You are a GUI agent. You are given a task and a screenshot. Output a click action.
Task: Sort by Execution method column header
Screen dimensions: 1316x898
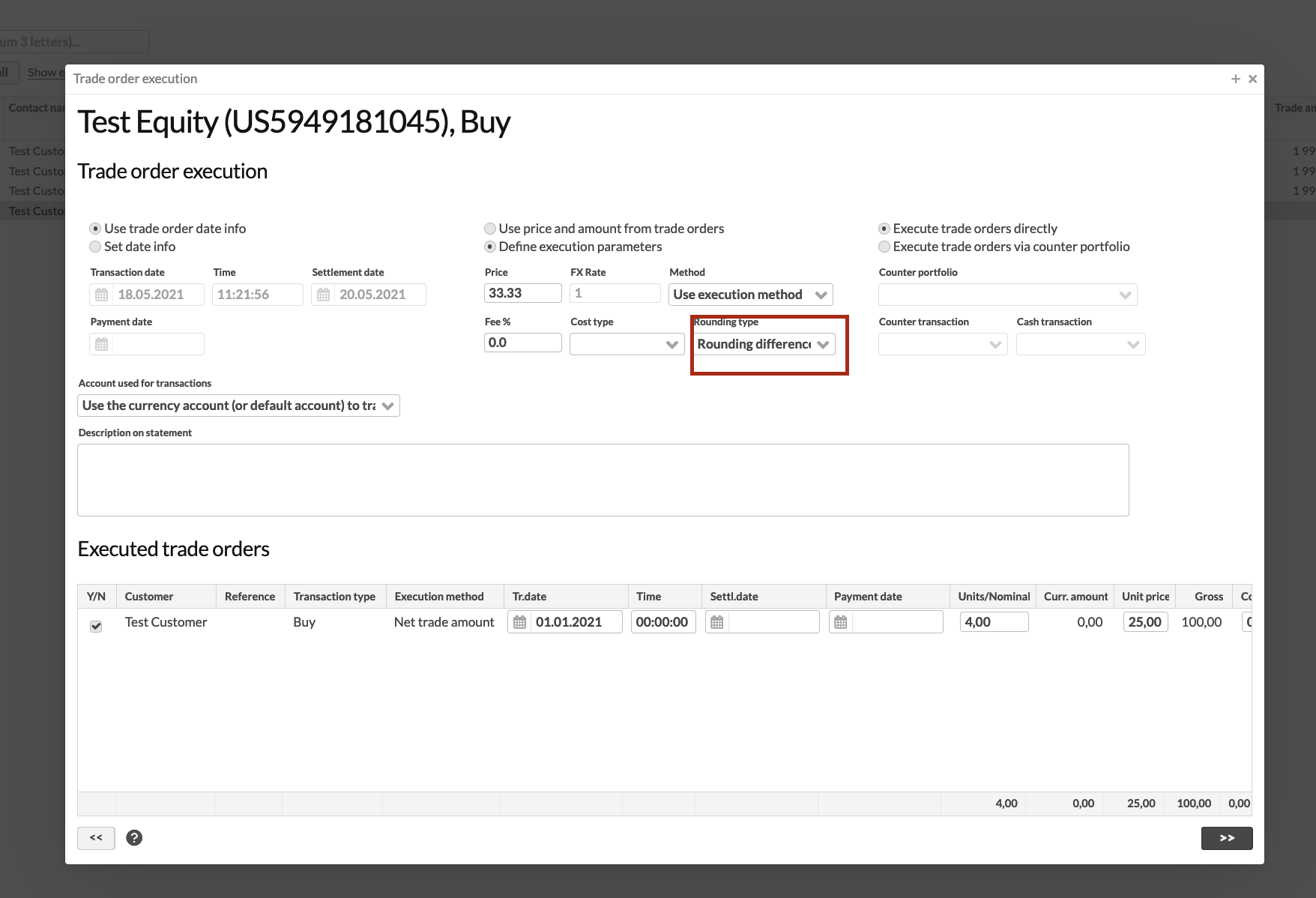444,597
